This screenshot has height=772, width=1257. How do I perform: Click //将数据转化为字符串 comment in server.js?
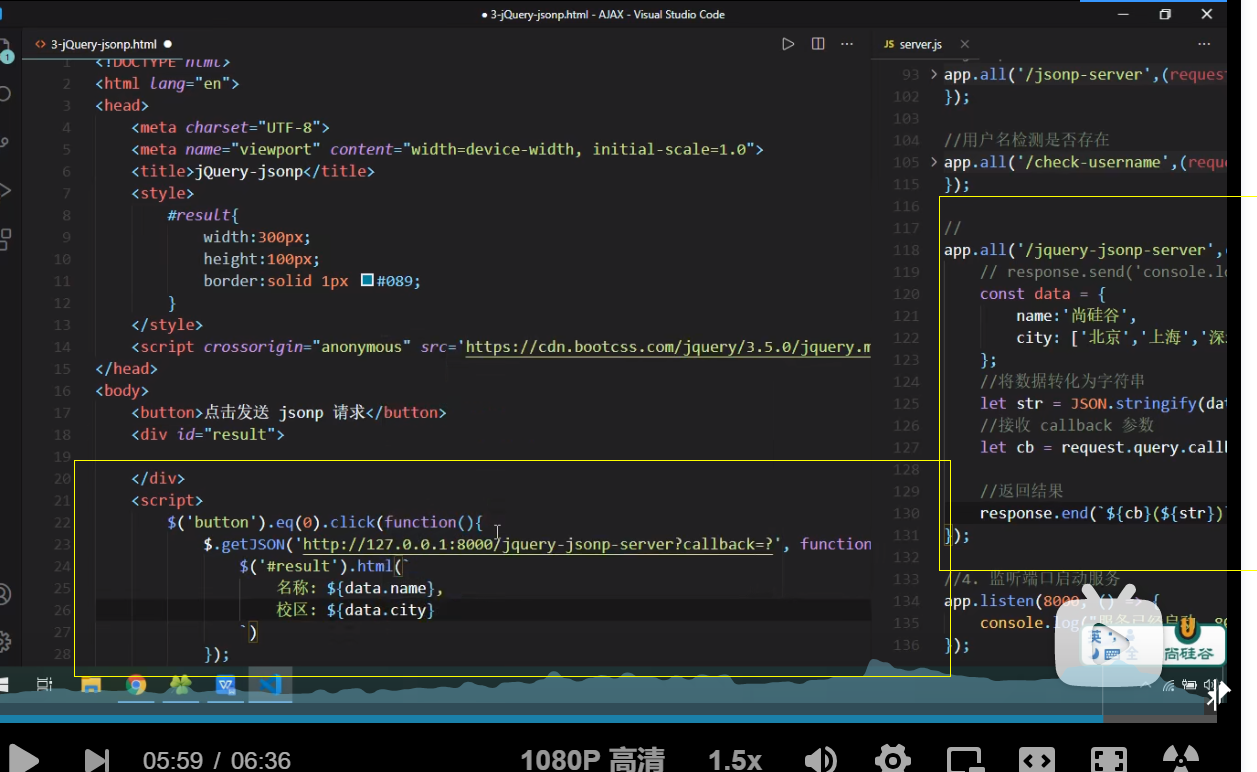click(1063, 382)
